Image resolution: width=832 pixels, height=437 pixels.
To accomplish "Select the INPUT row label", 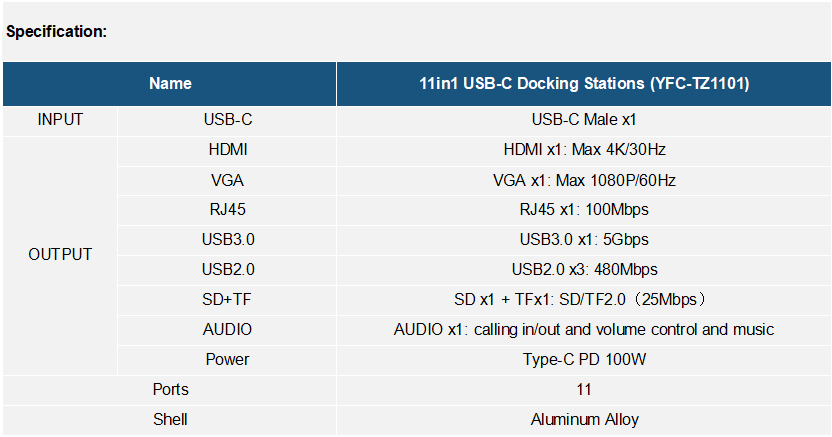I will (x=60, y=120).
